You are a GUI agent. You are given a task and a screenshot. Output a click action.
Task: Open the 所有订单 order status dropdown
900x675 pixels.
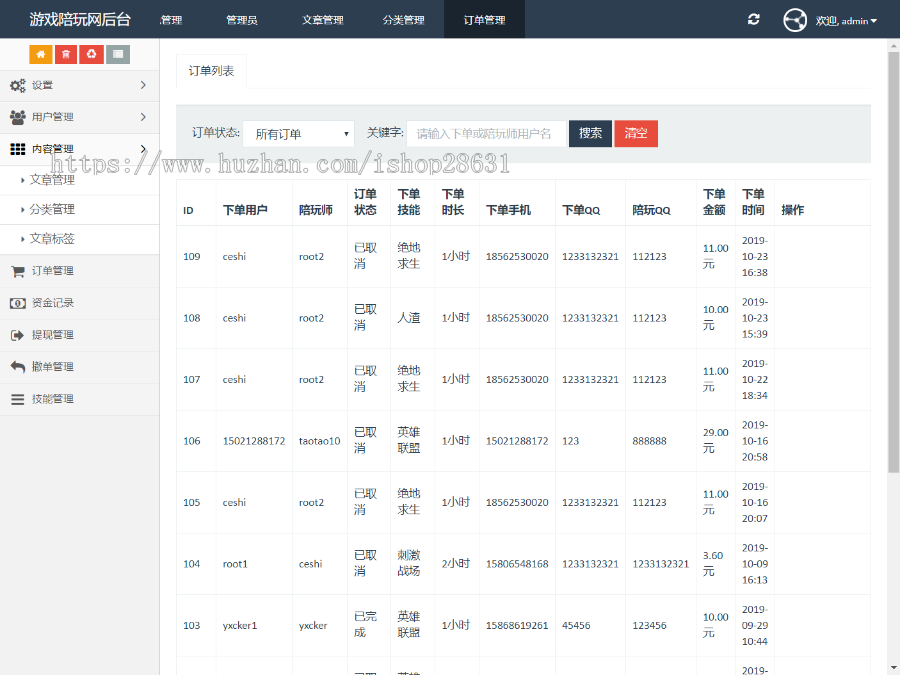300,133
